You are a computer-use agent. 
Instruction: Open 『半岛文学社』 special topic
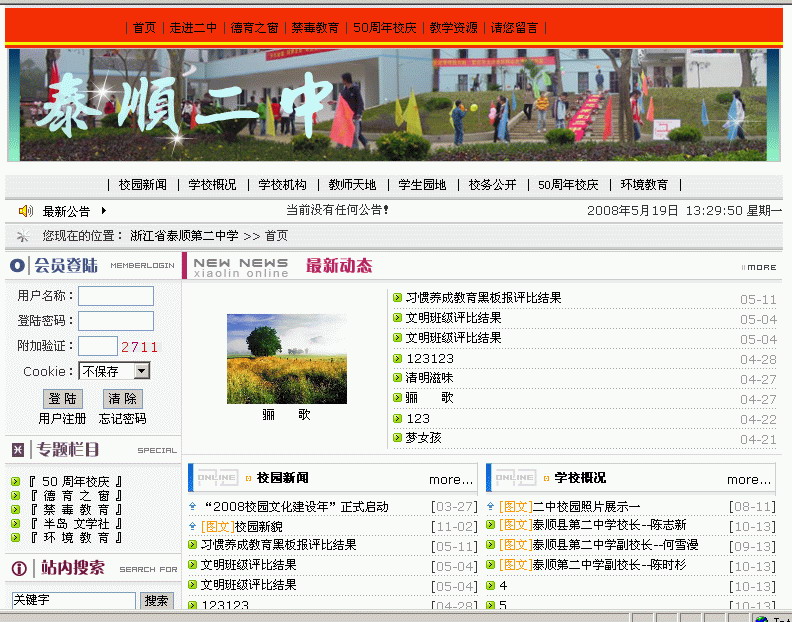tap(76, 524)
